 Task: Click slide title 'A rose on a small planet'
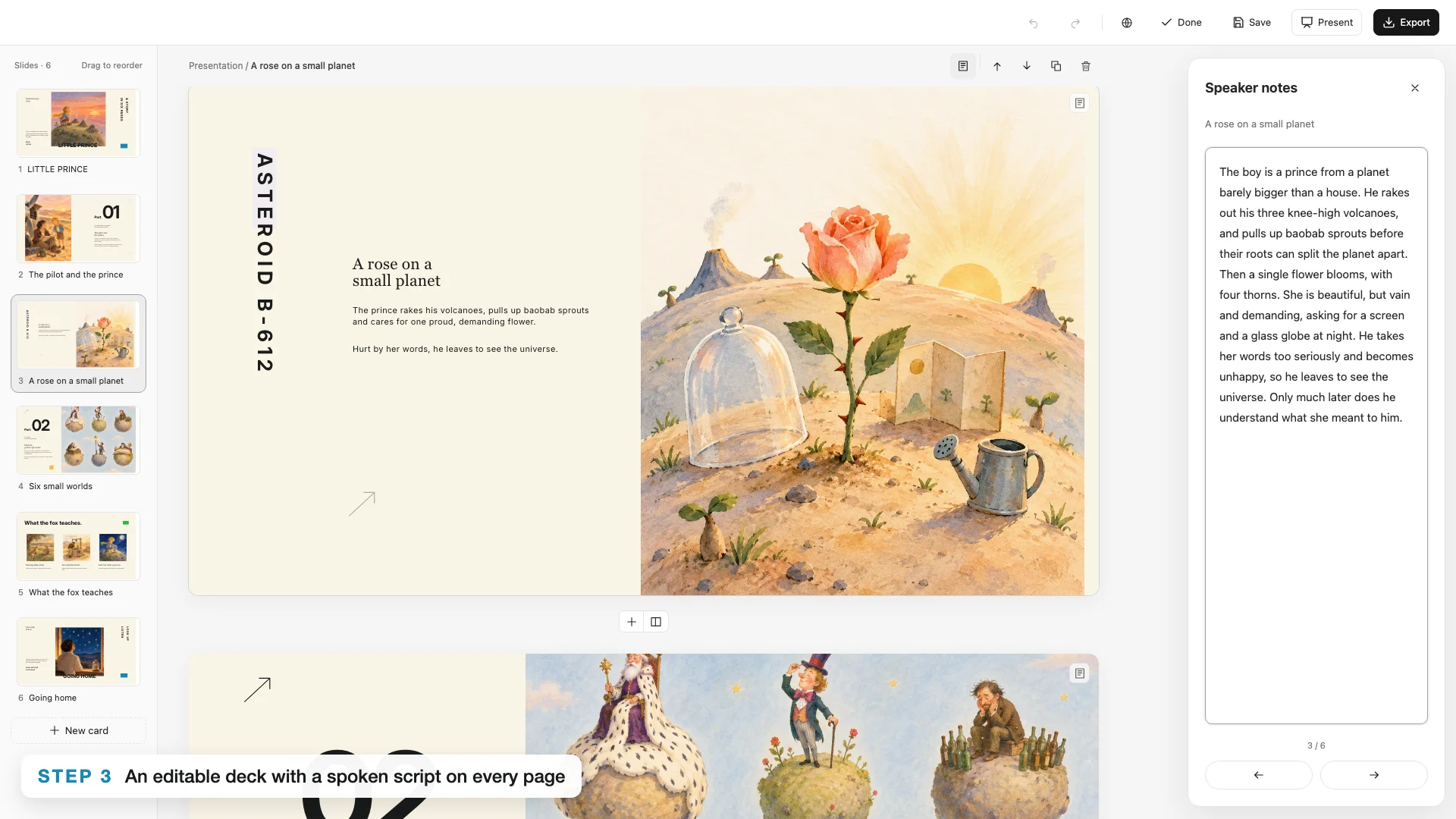point(397,272)
